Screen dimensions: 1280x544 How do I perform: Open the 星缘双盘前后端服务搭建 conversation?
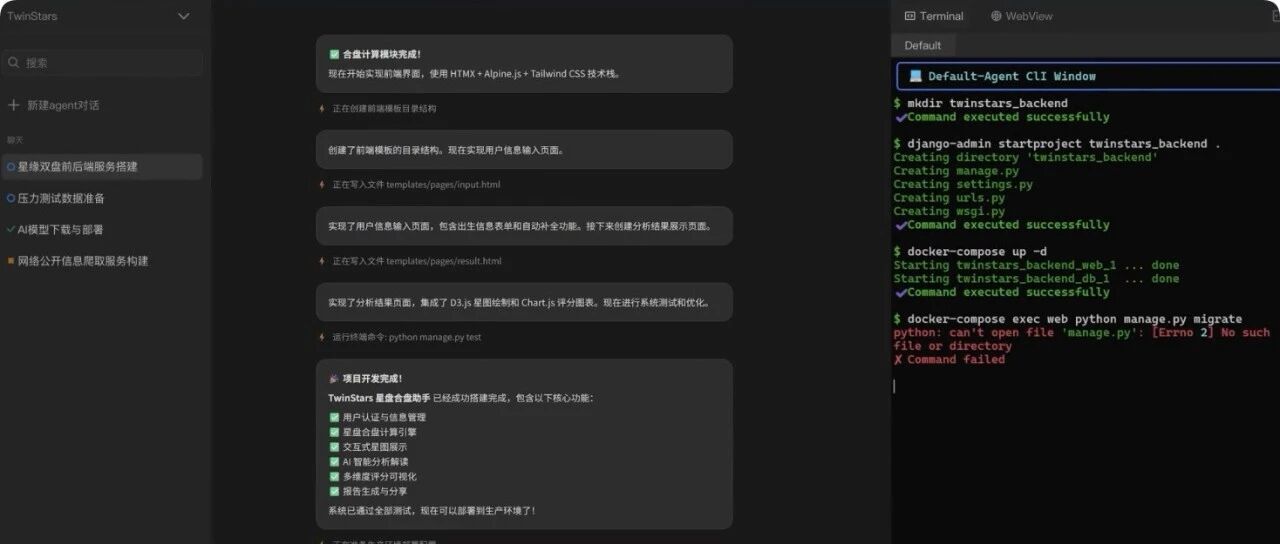102,167
